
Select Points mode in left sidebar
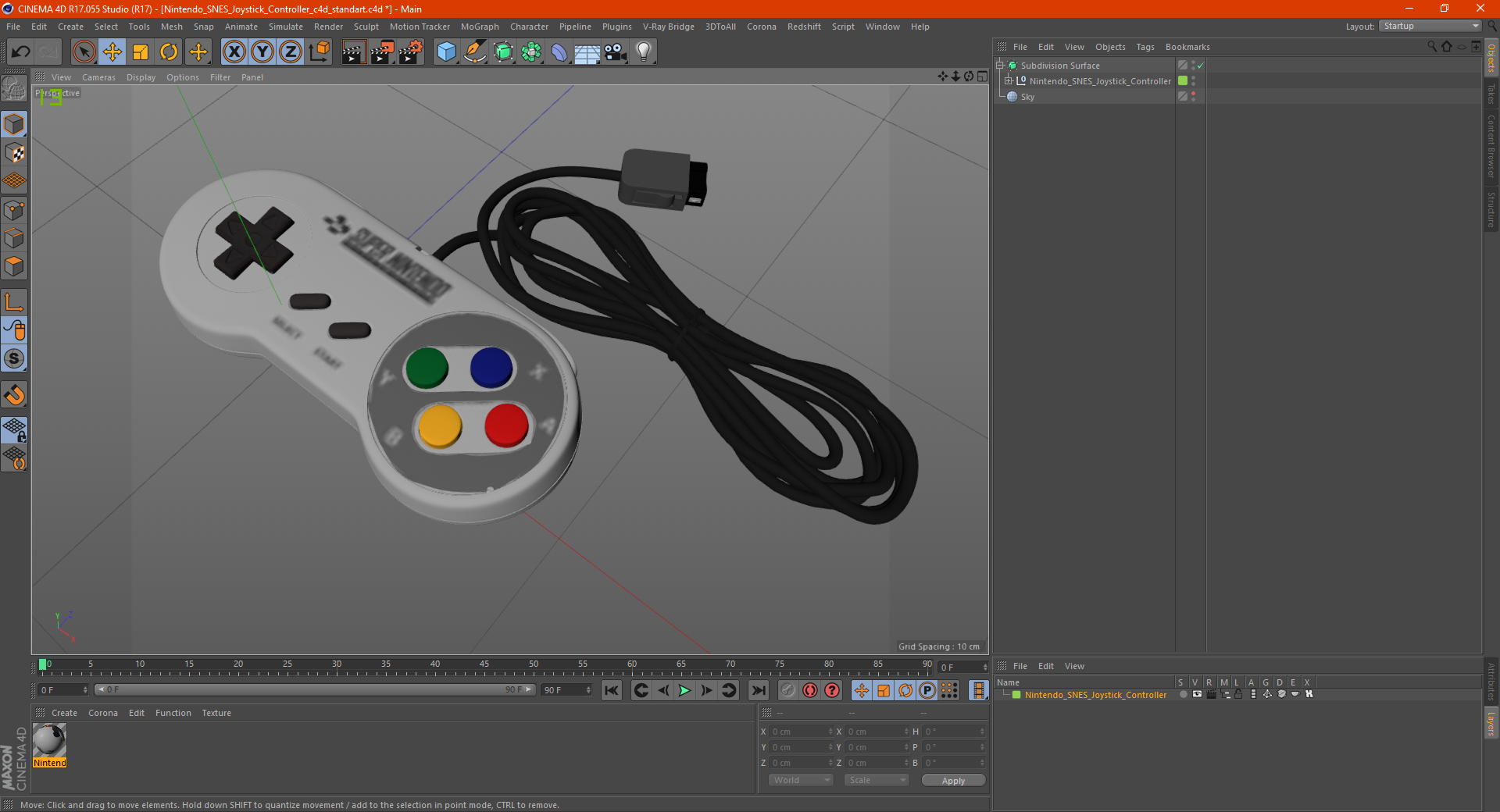coord(15,210)
